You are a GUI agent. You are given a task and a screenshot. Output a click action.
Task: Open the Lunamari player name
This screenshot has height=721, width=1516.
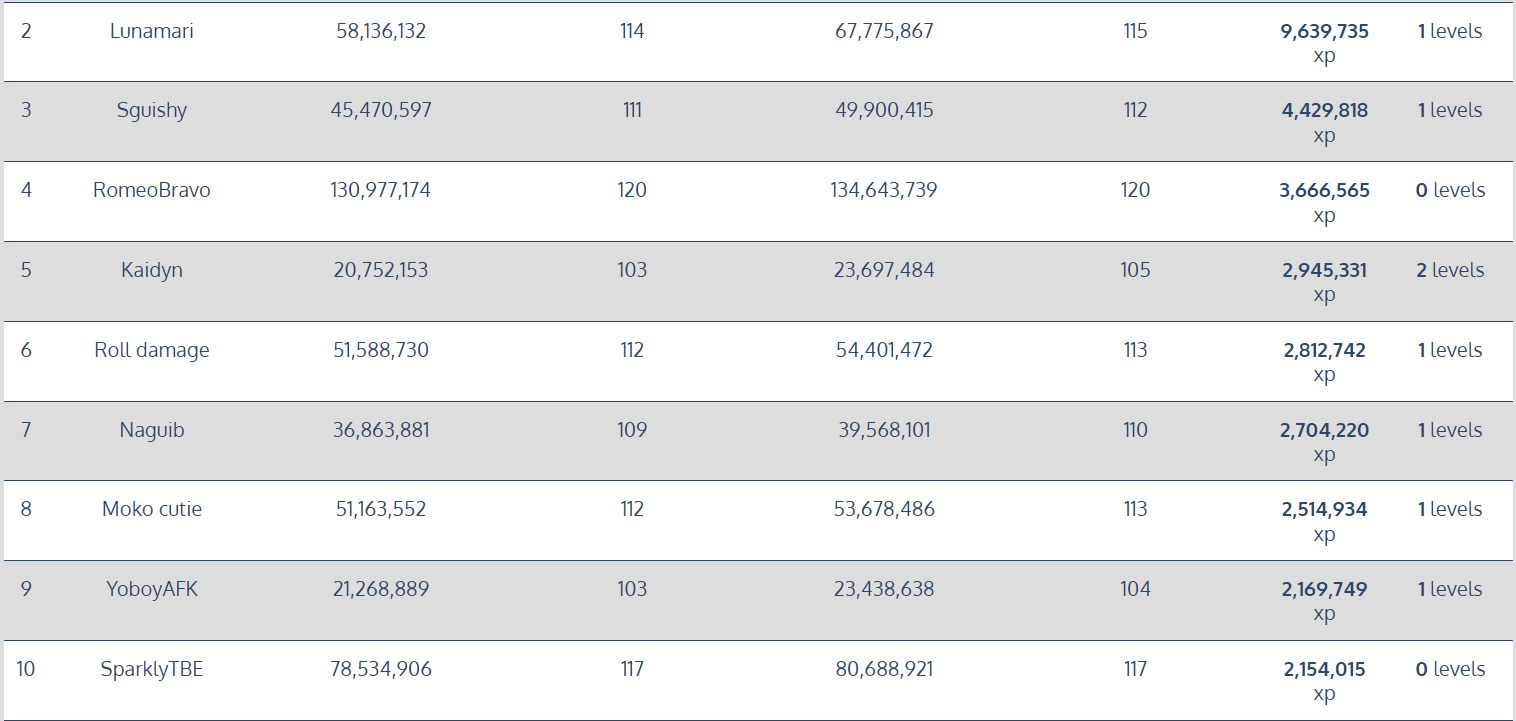(152, 31)
